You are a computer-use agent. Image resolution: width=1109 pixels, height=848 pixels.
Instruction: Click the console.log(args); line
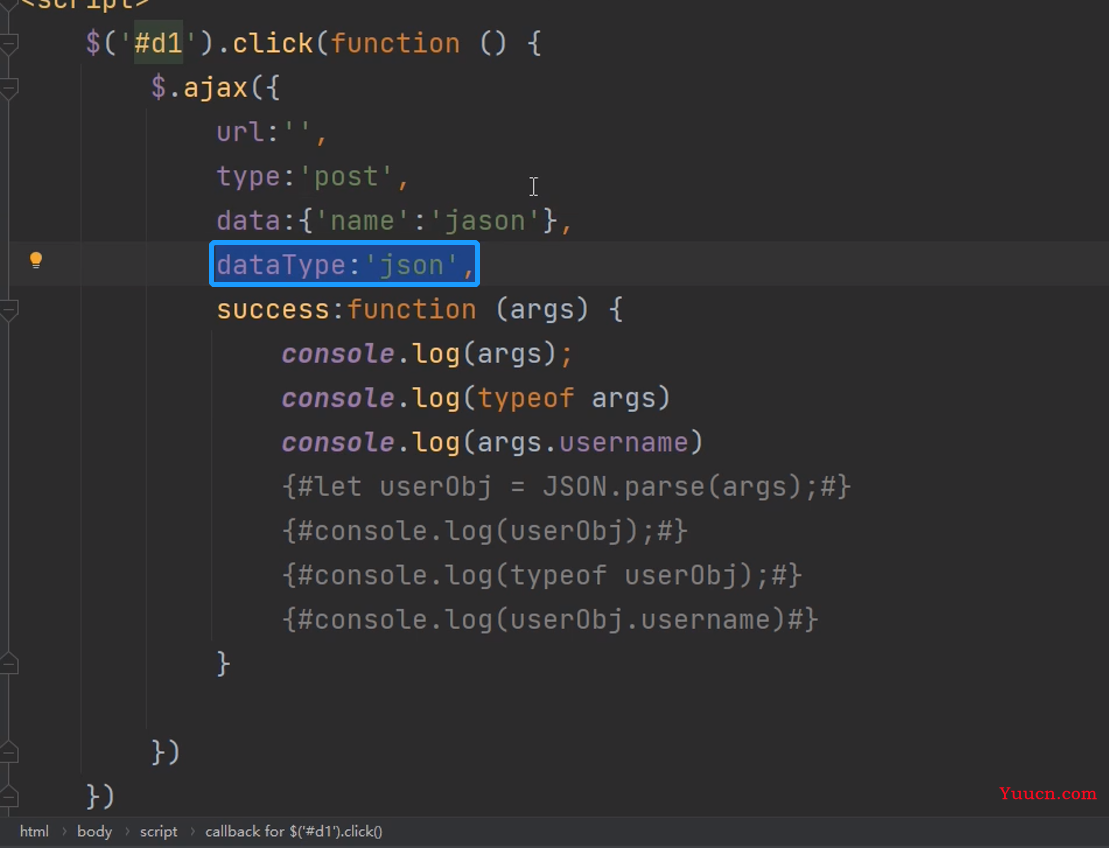click(427, 354)
